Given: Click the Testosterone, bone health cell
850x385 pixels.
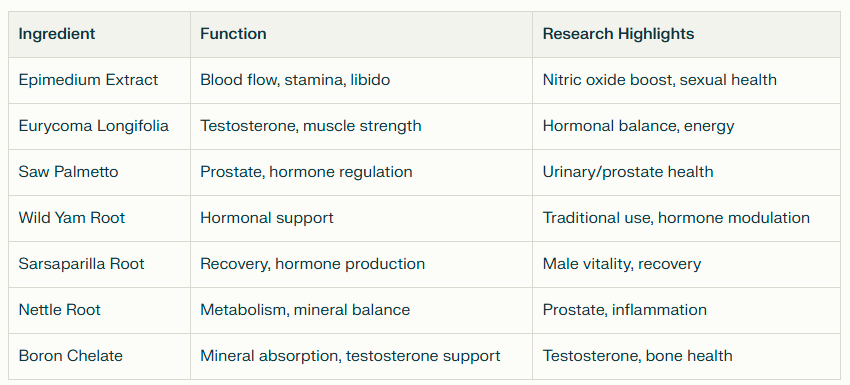Looking at the screenshot, I should 686,356.
